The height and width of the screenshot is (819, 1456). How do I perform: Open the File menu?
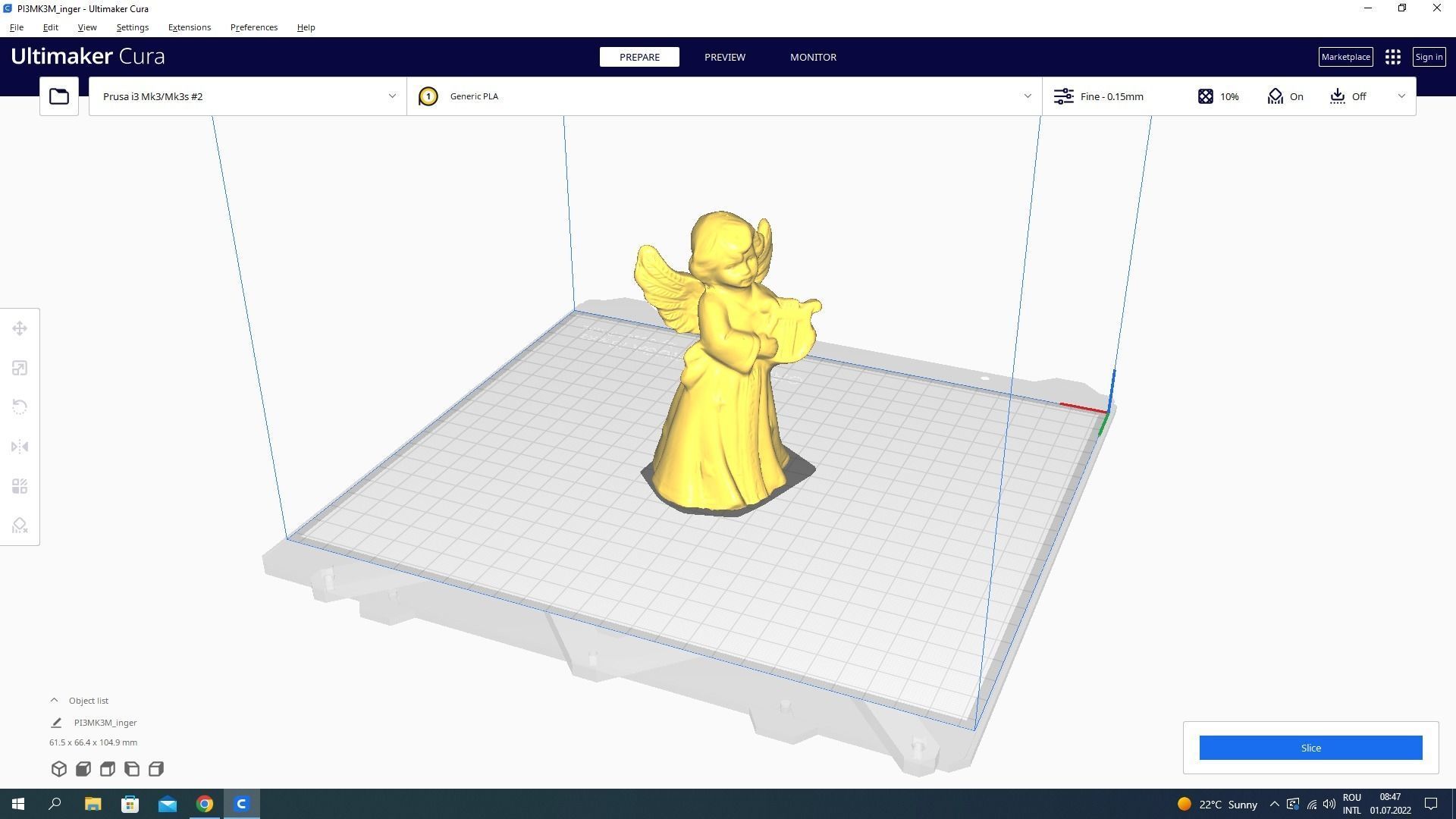(17, 27)
